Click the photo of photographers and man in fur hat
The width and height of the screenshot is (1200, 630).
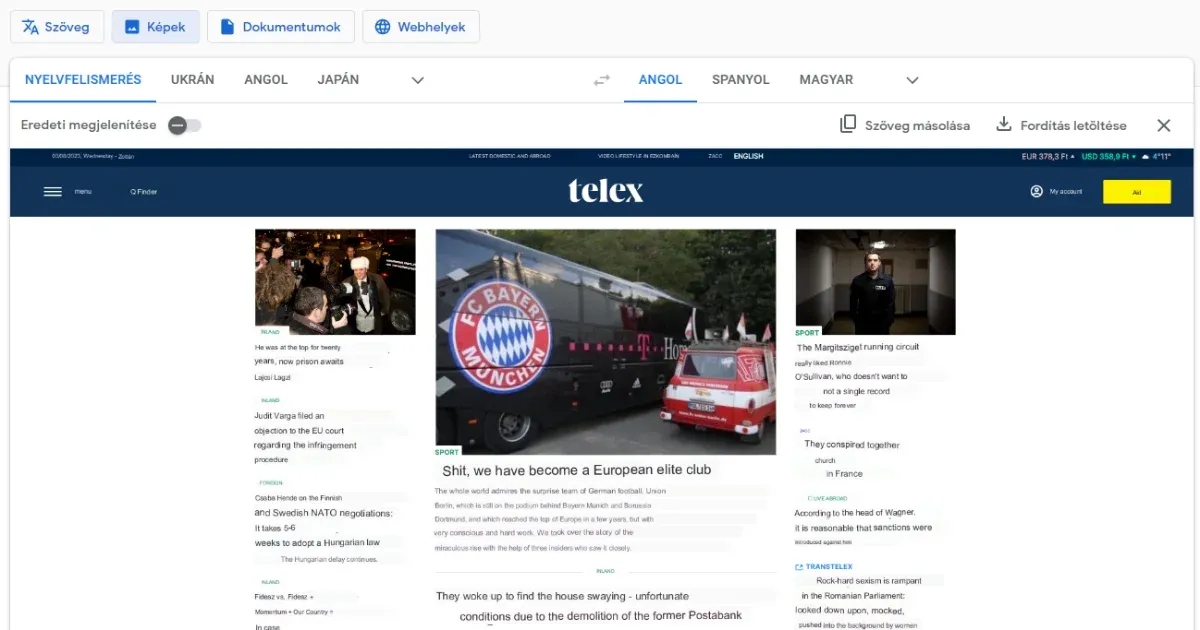335,282
